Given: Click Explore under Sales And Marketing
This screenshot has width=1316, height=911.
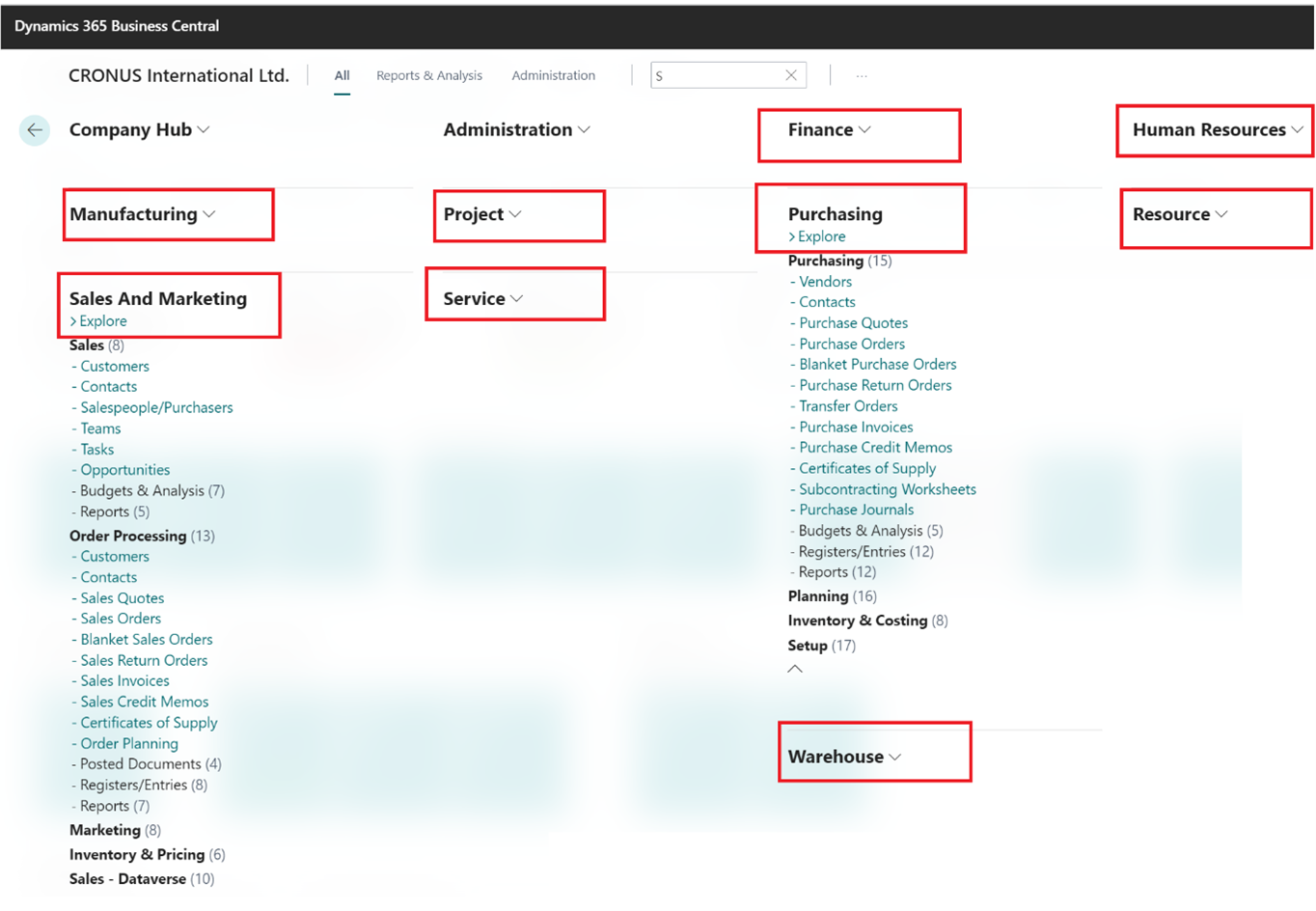Looking at the screenshot, I should click(x=102, y=321).
